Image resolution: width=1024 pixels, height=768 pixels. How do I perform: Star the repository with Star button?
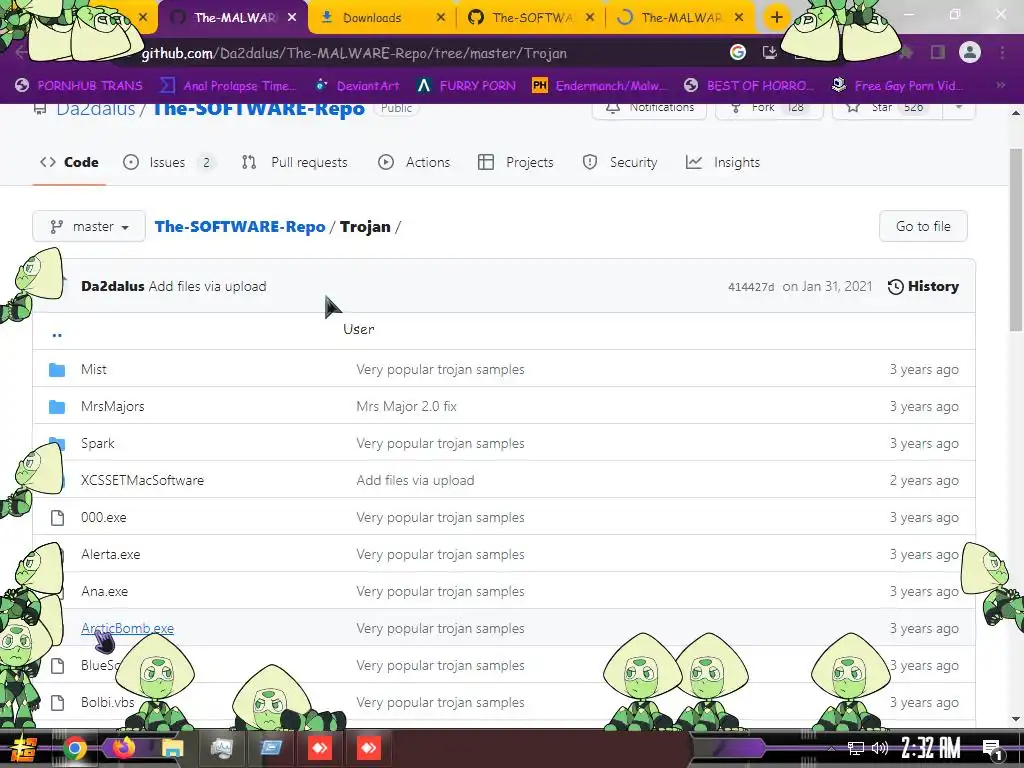[x=887, y=108]
